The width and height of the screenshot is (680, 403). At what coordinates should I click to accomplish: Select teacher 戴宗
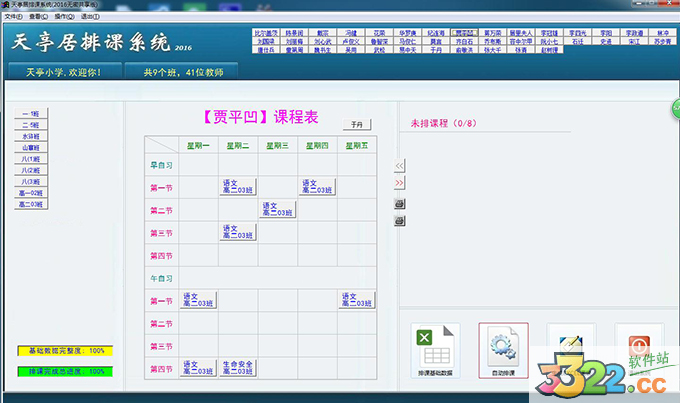[x=323, y=33]
